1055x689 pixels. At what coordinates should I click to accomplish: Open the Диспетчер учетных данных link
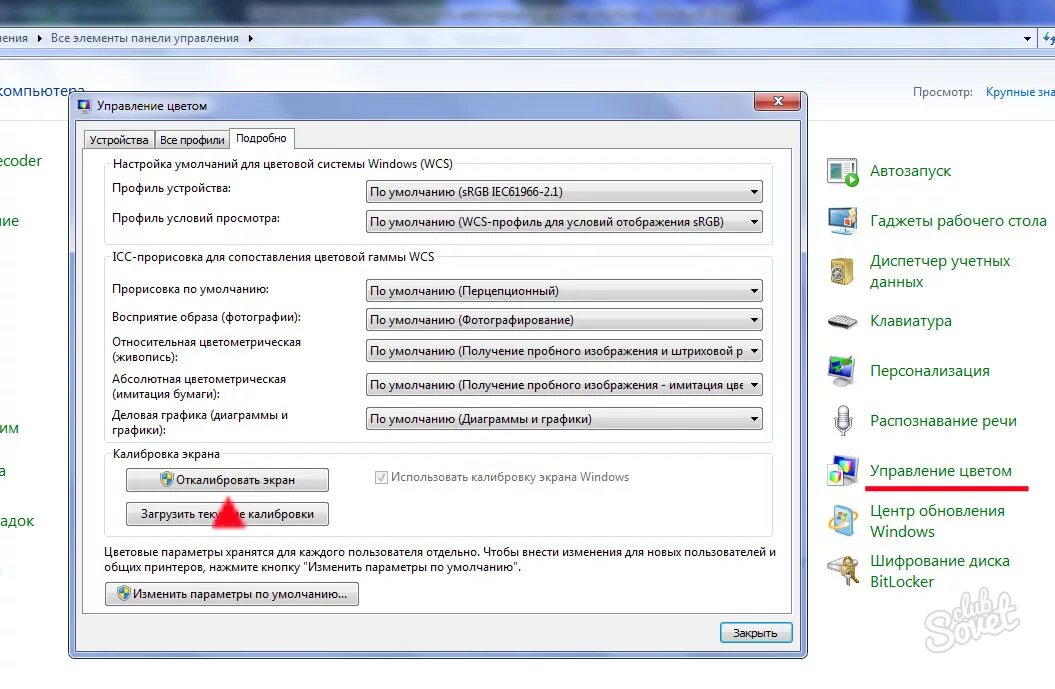pyautogui.click(x=940, y=271)
